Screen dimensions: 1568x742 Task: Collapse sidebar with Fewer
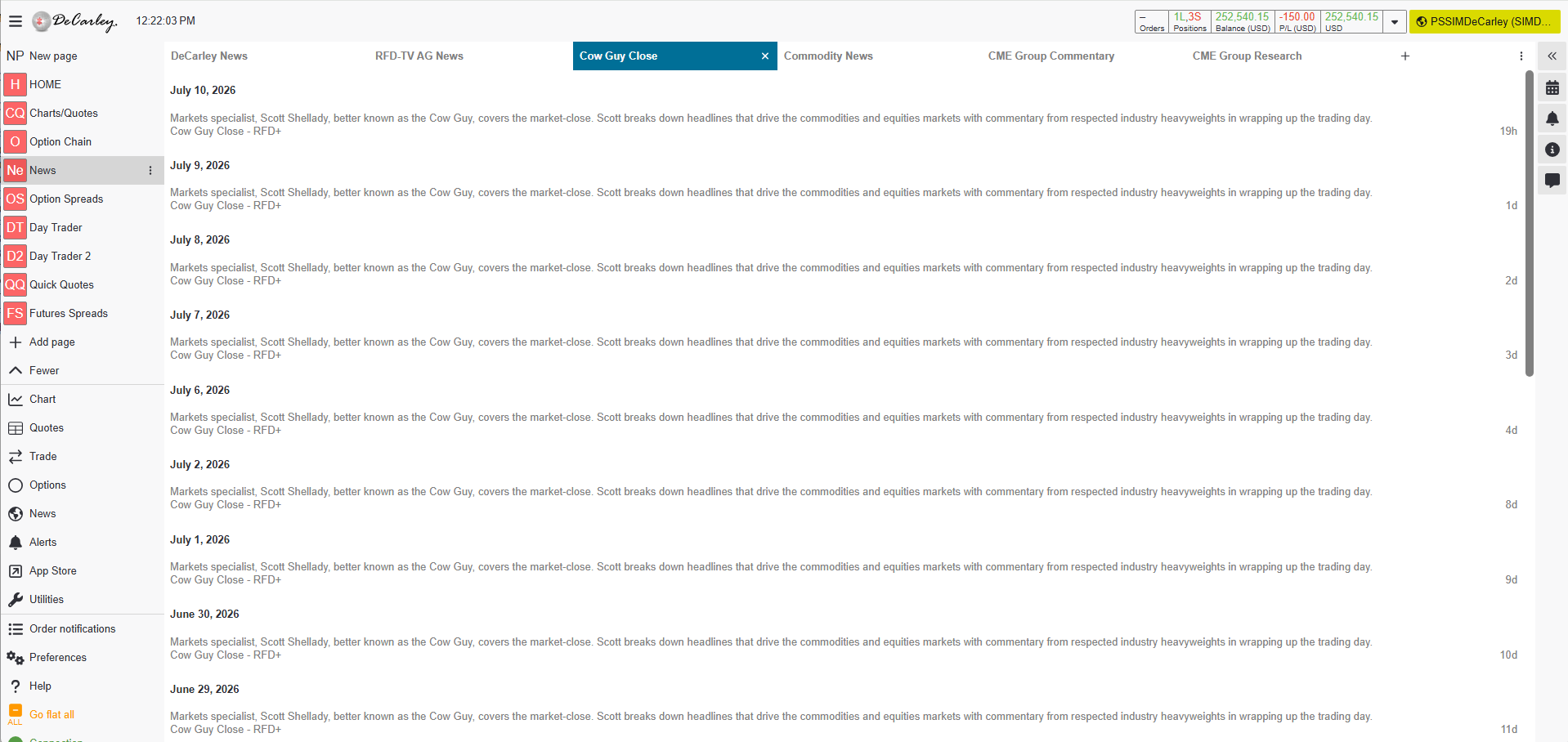click(x=83, y=370)
